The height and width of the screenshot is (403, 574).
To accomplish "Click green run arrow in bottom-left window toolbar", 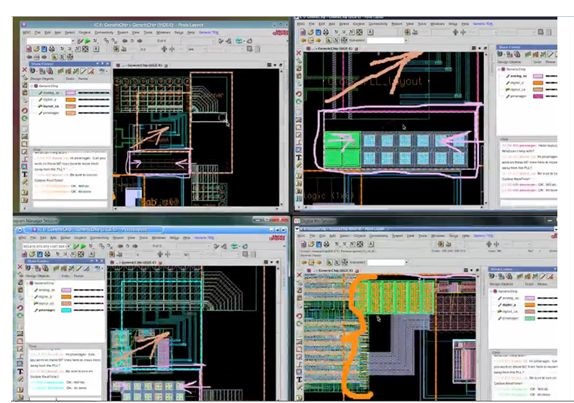I will pos(83,246).
